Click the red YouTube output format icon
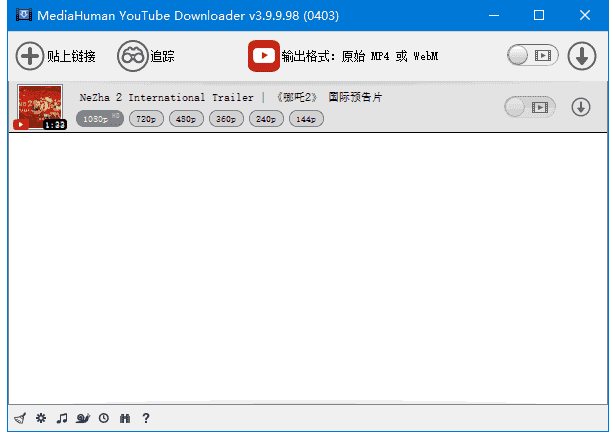Image resolution: width=616 pixels, height=439 pixels. [263, 56]
